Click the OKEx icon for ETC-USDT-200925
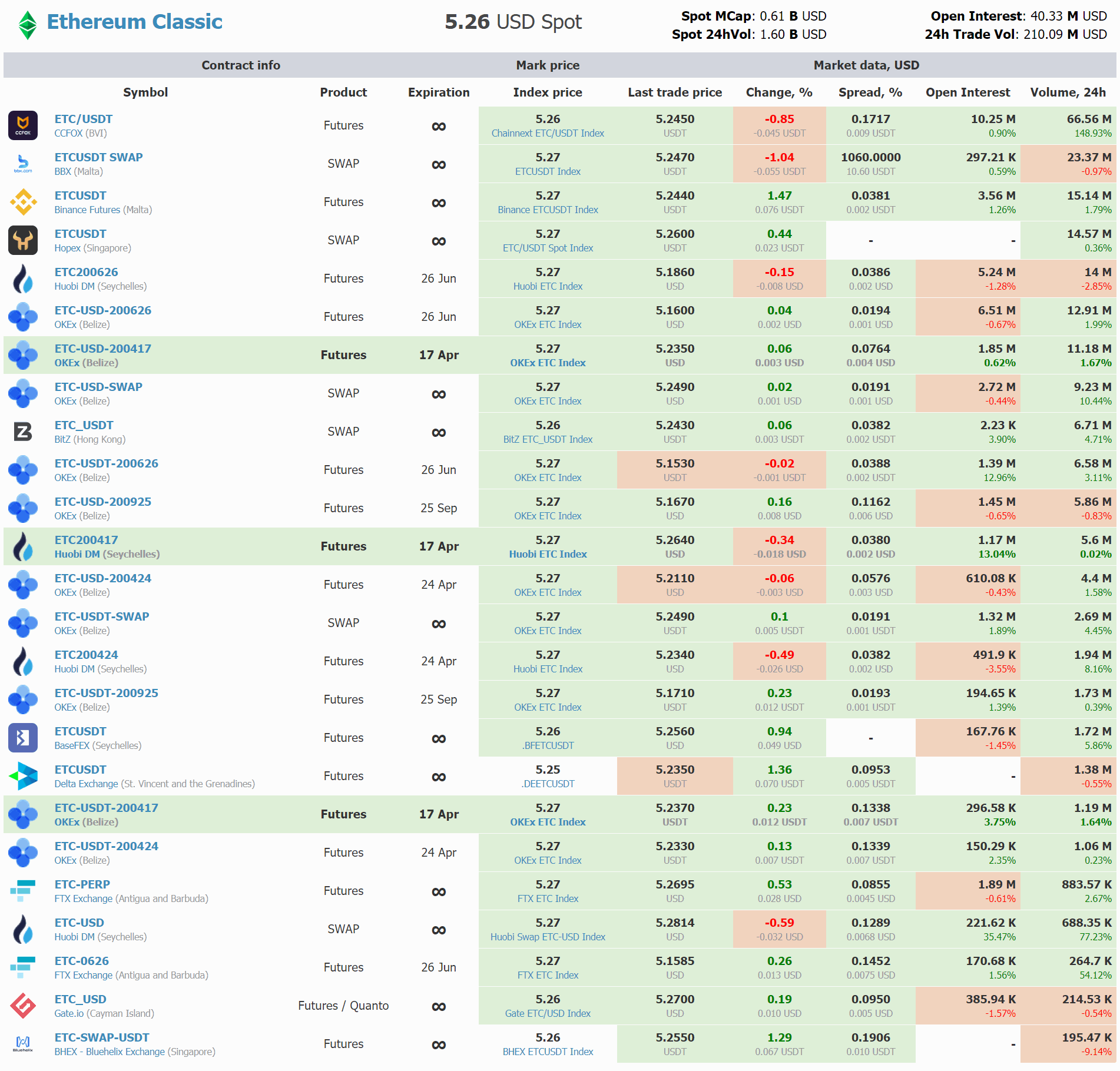 [x=23, y=699]
